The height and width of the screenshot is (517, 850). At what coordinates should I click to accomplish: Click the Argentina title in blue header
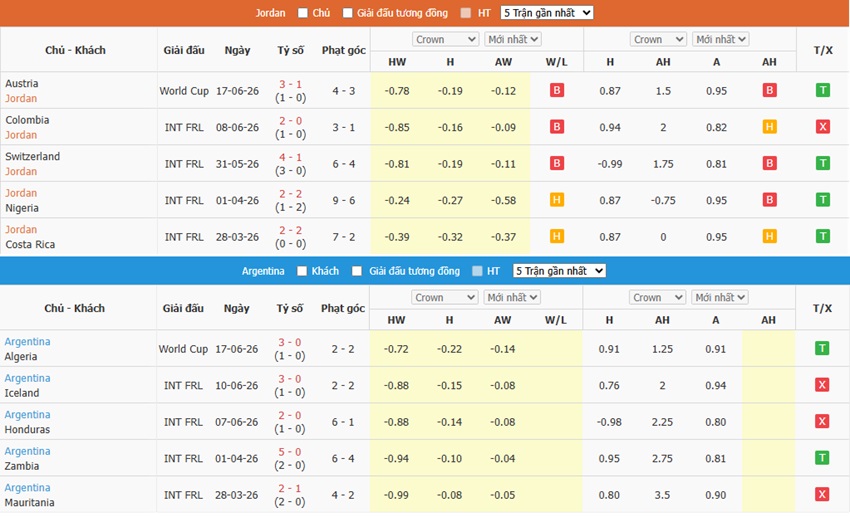(x=263, y=271)
